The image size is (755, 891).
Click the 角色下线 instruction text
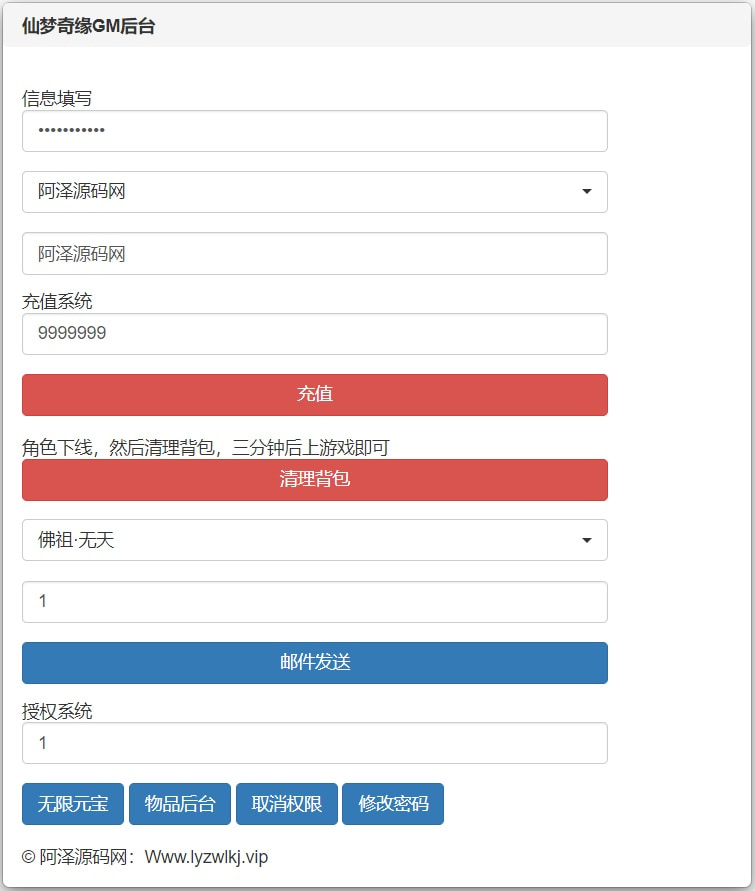coord(205,448)
